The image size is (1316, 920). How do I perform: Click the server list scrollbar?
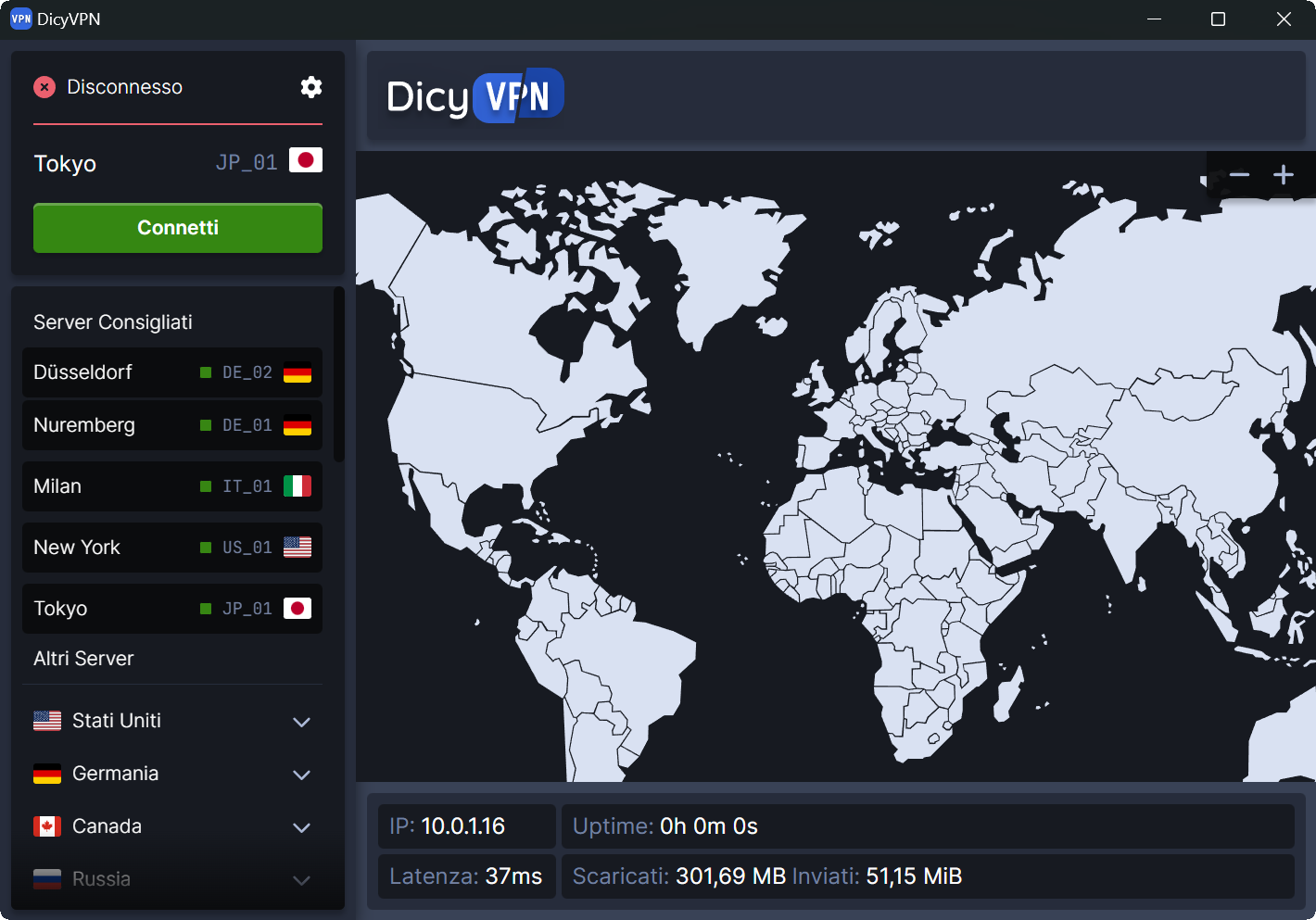(x=339, y=375)
